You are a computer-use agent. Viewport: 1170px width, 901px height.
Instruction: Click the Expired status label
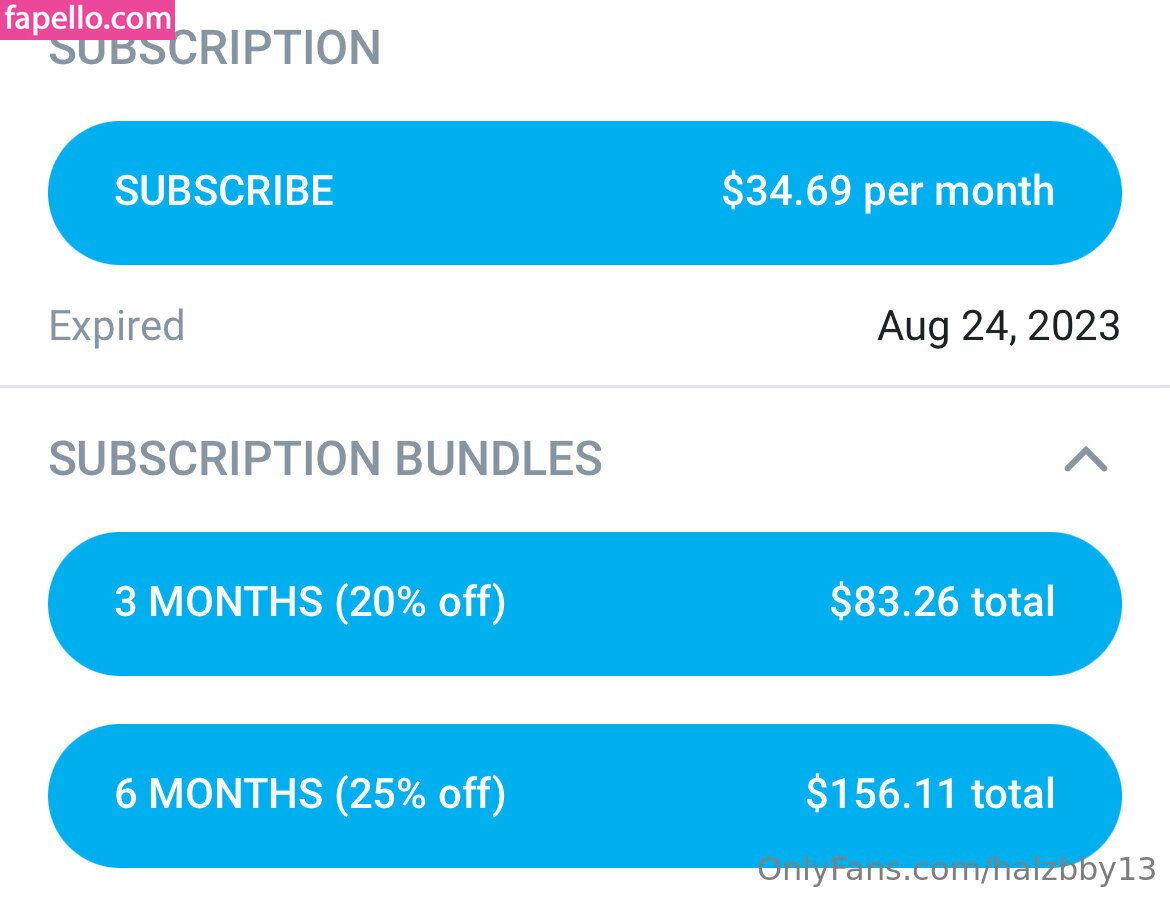coord(117,326)
